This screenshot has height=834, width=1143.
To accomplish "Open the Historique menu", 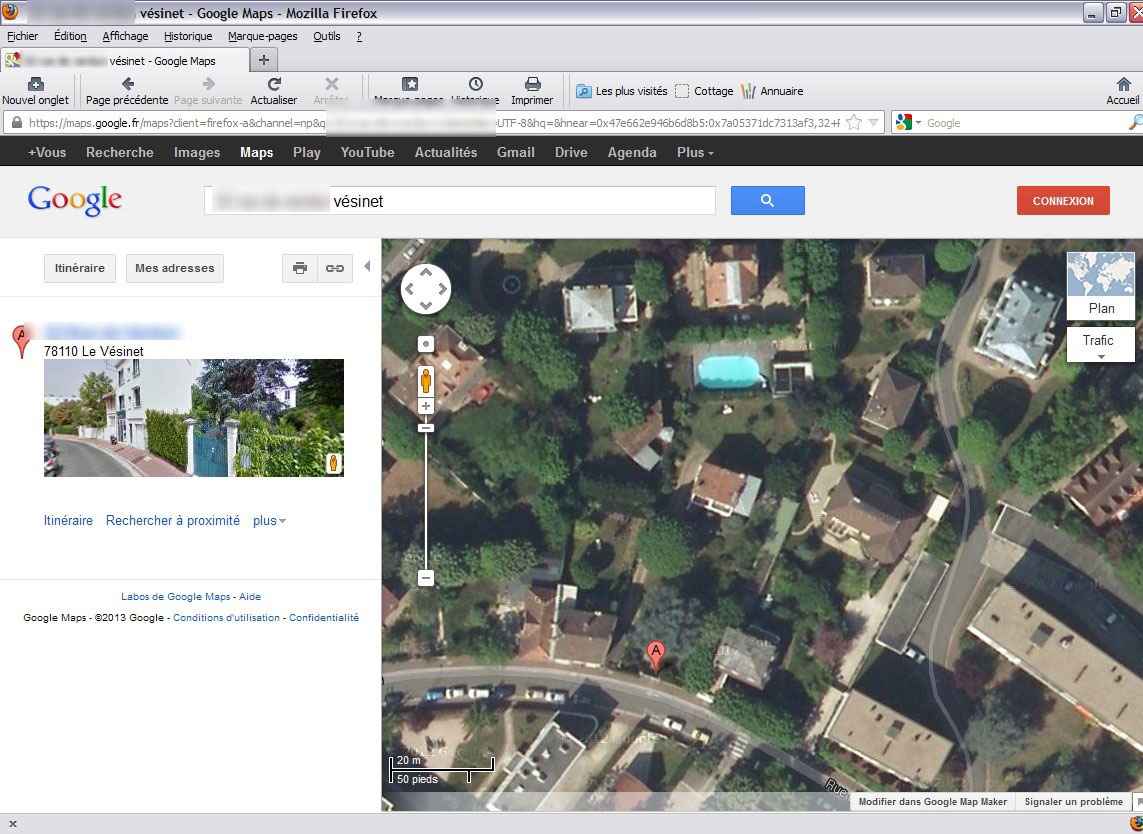I will point(188,36).
